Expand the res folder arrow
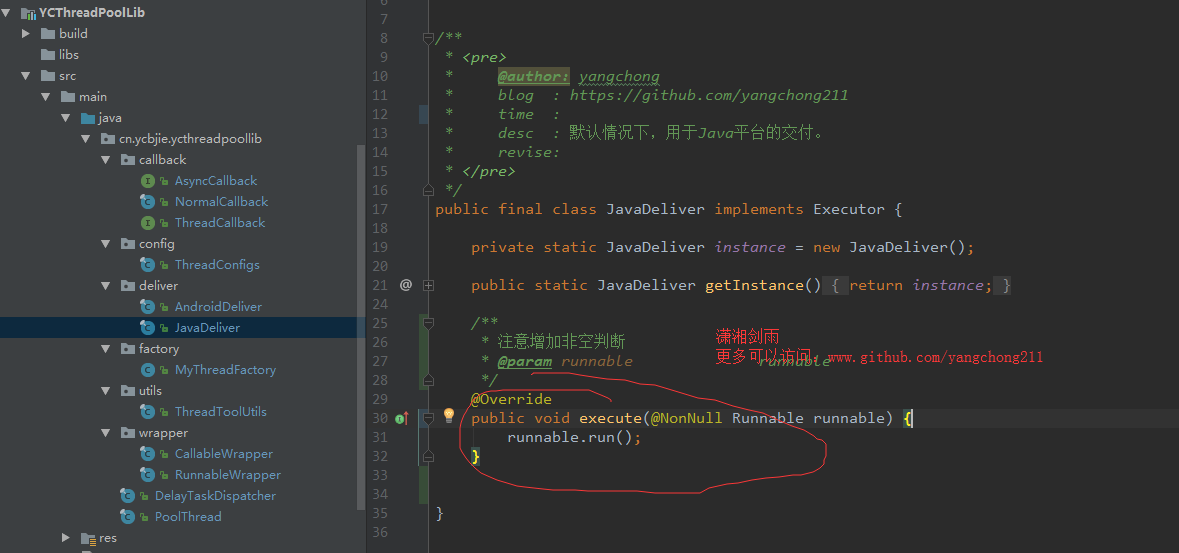1179x553 pixels. click(65, 538)
